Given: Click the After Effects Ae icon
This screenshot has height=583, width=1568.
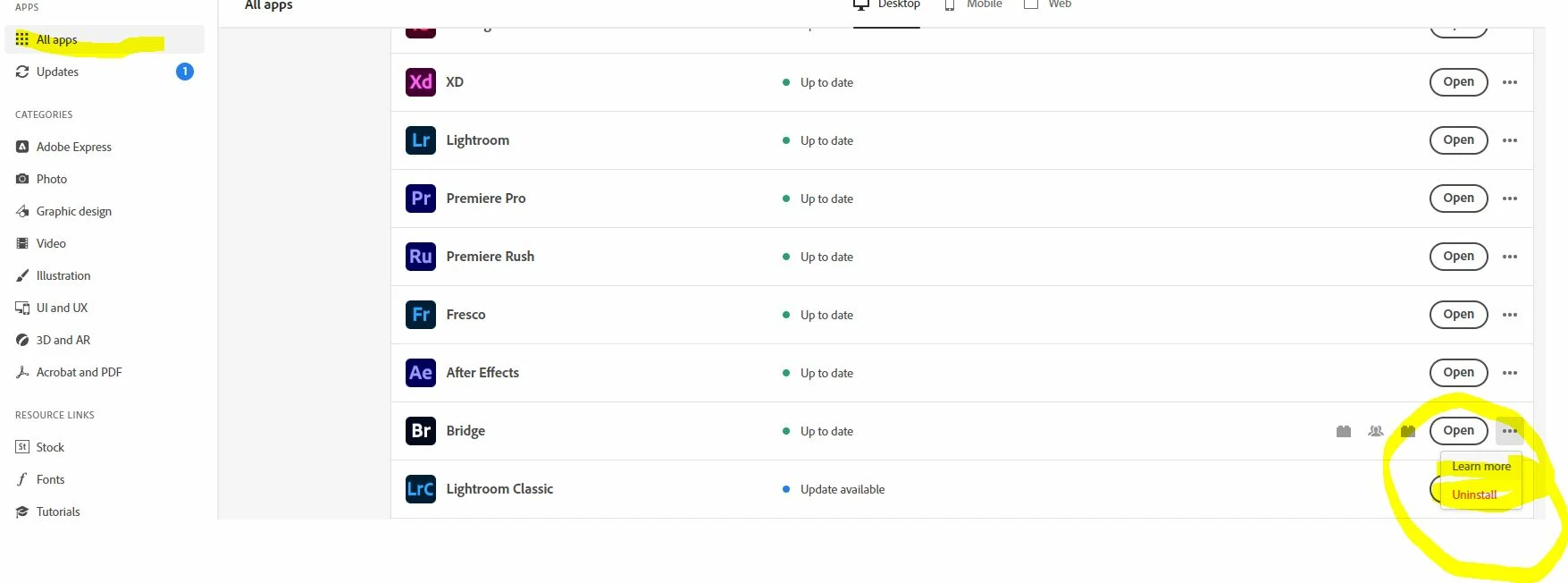Looking at the screenshot, I should point(421,373).
